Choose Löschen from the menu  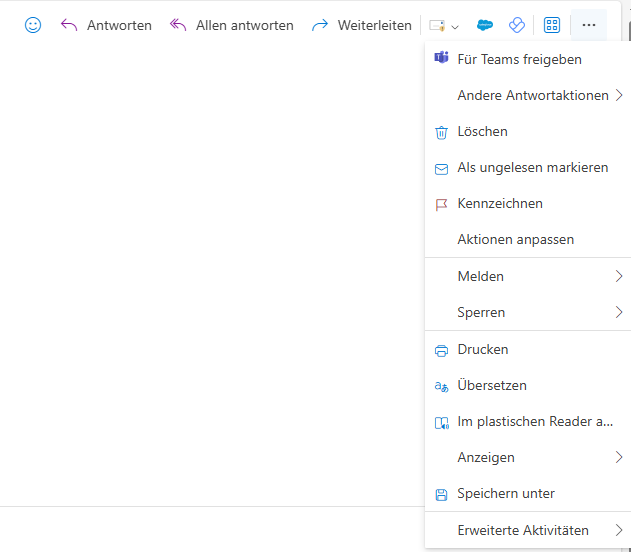(x=528, y=132)
